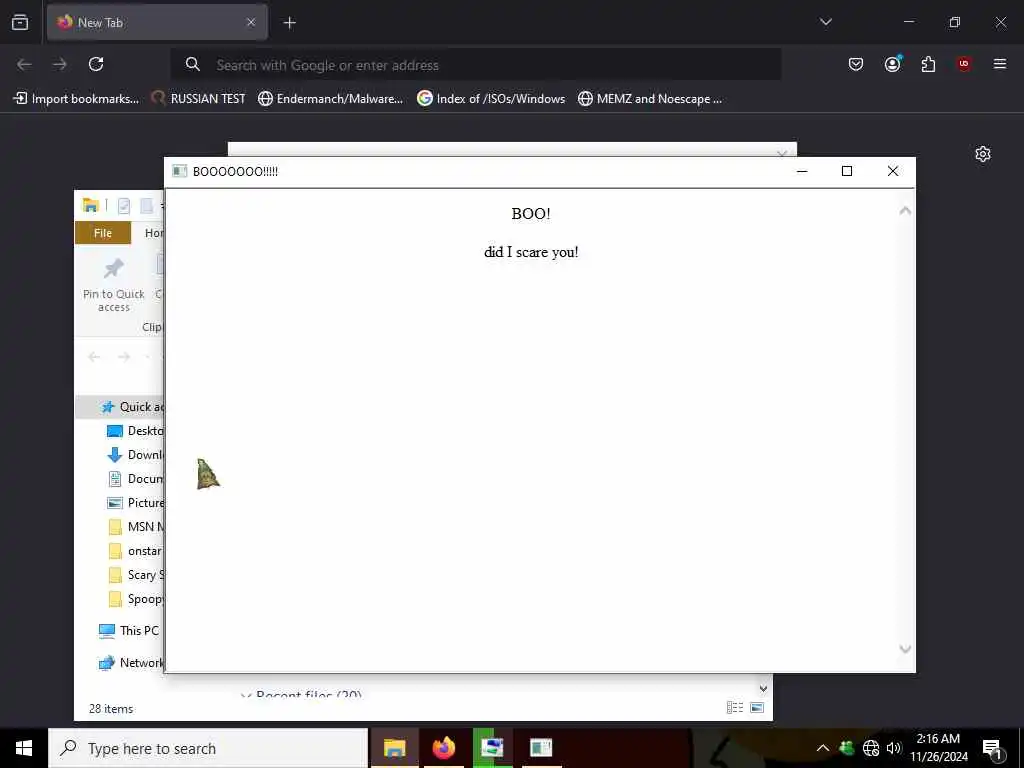Open notification action center icon
The height and width of the screenshot is (768, 1024).
(993, 749)
